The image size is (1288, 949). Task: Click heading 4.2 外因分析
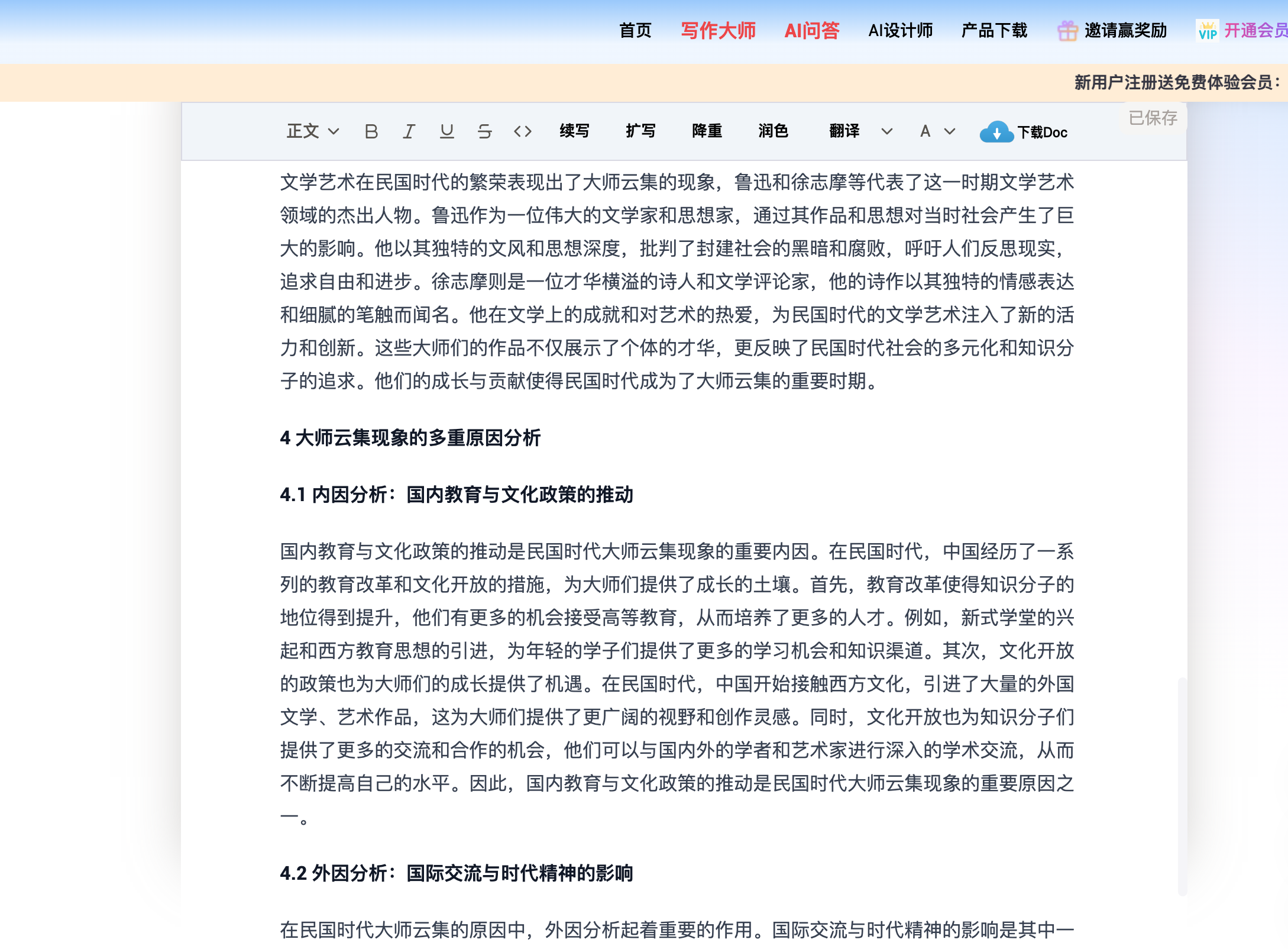(457, 873)
